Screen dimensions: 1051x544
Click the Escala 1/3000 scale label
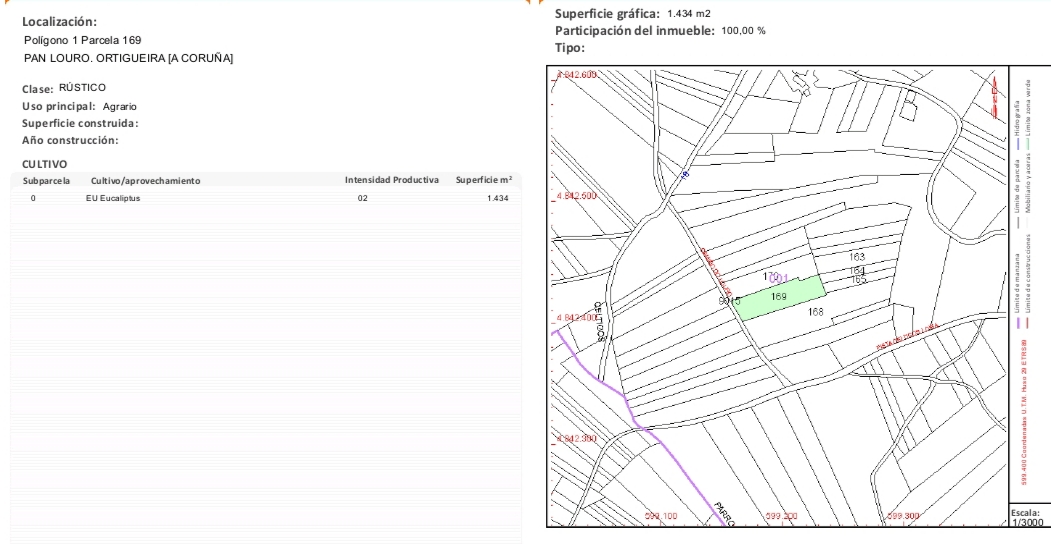point(1029,518)
